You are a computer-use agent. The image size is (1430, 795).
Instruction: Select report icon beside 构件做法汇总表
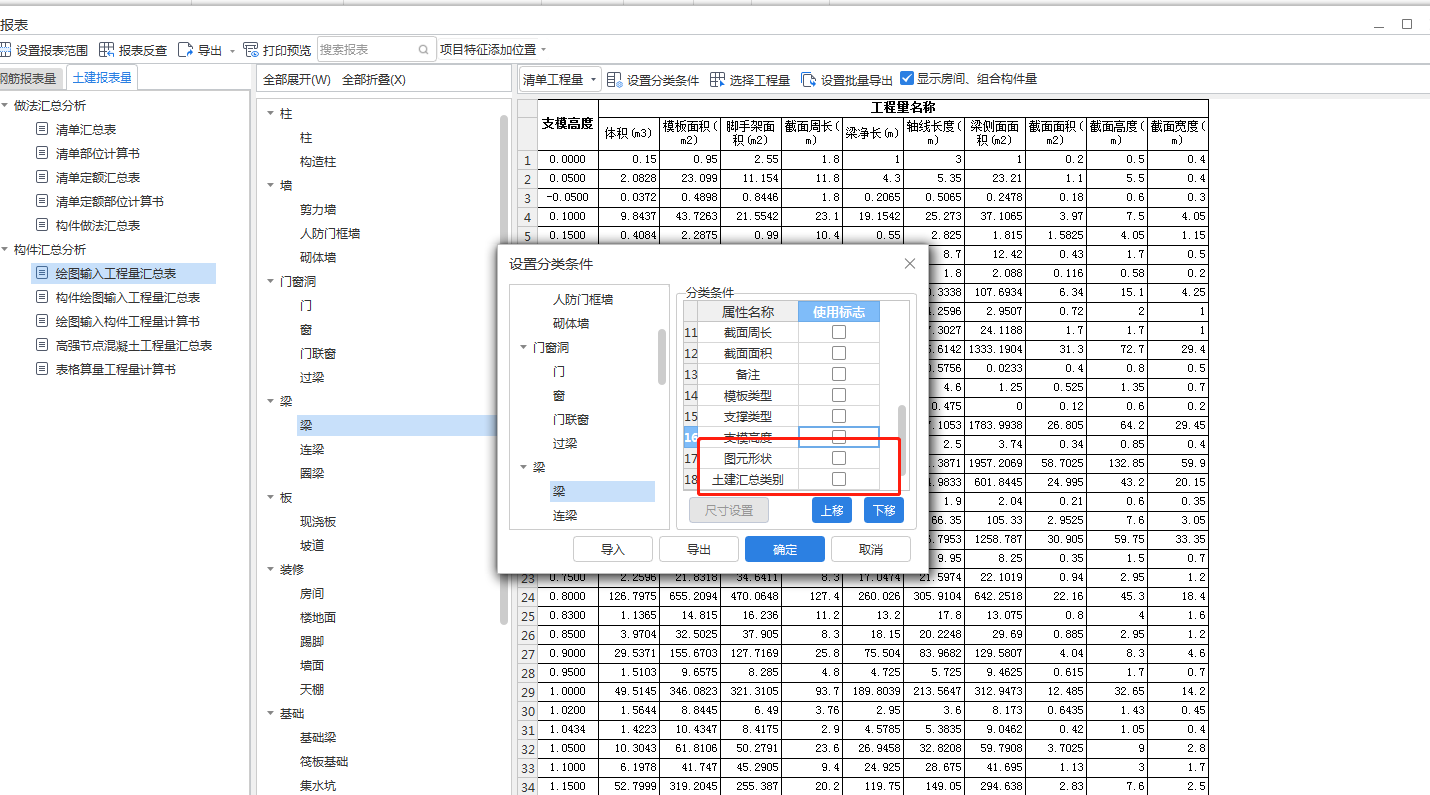[x=41, y=225]
